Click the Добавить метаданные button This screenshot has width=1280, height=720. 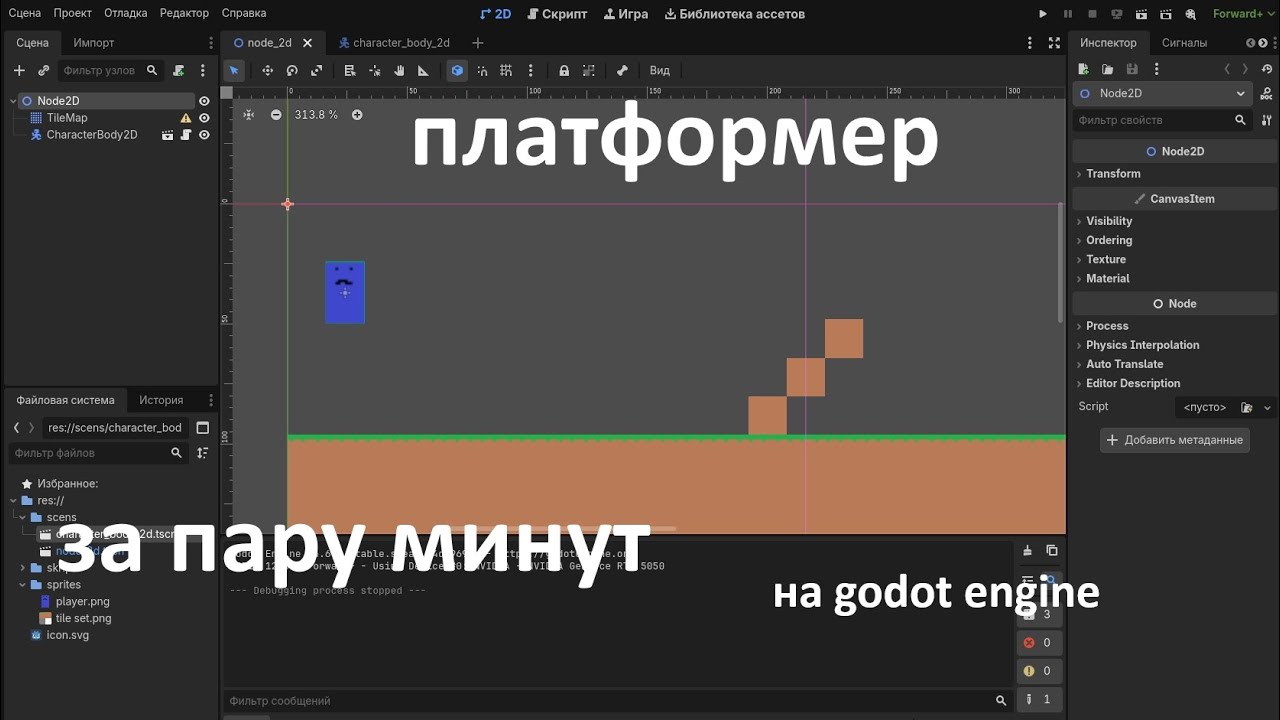[1175, 440]
